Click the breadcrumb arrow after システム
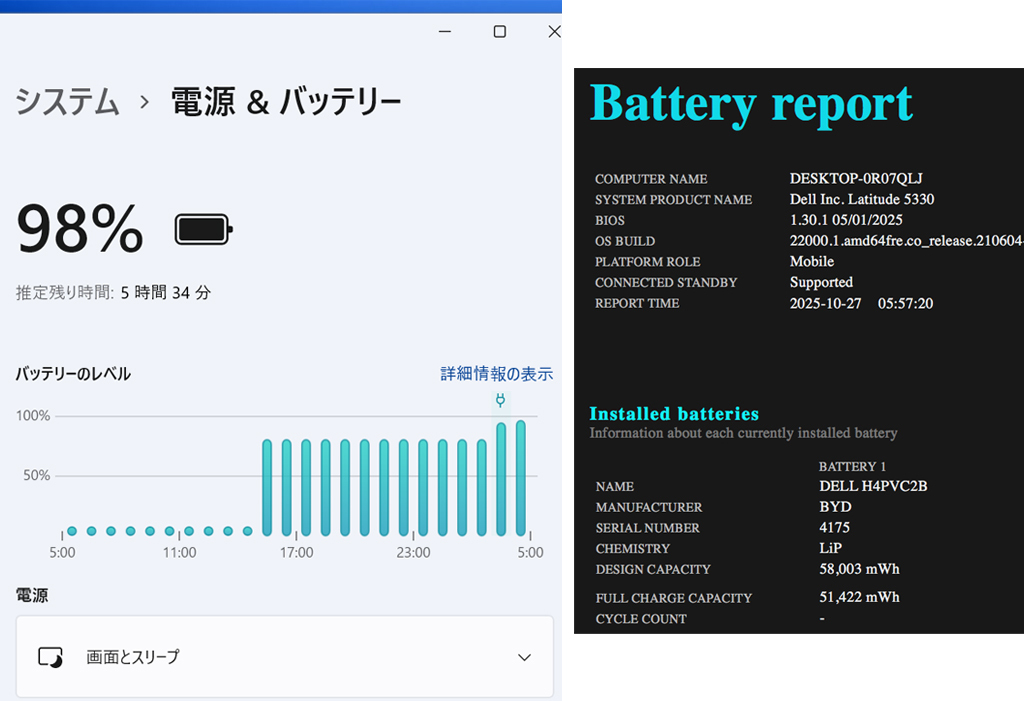This screenshot has height=701, width=1024. [x=145, y=102]
